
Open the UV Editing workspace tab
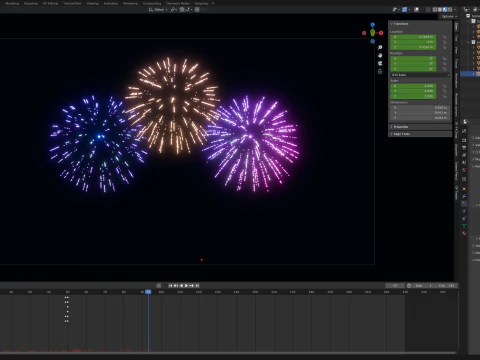point(50,3)
